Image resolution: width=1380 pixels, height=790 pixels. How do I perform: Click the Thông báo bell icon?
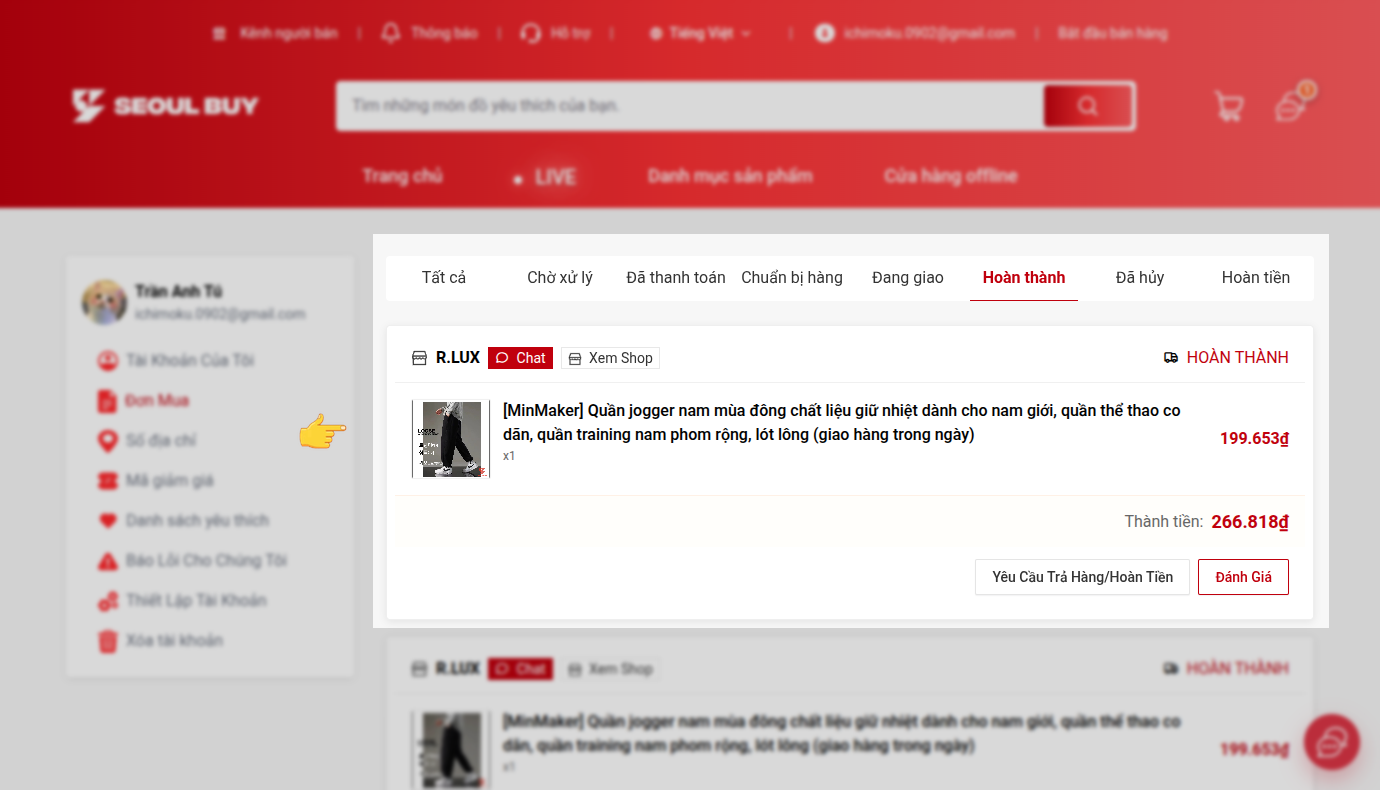(390, 33)
